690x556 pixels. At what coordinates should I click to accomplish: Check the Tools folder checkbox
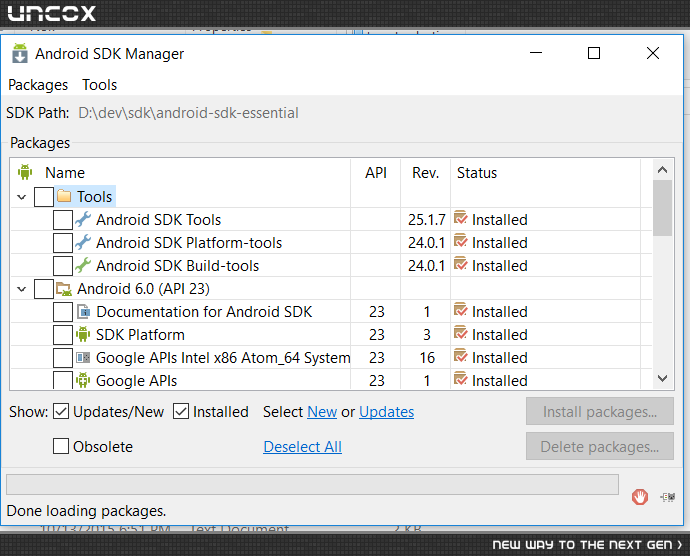(x=44, y=197)
